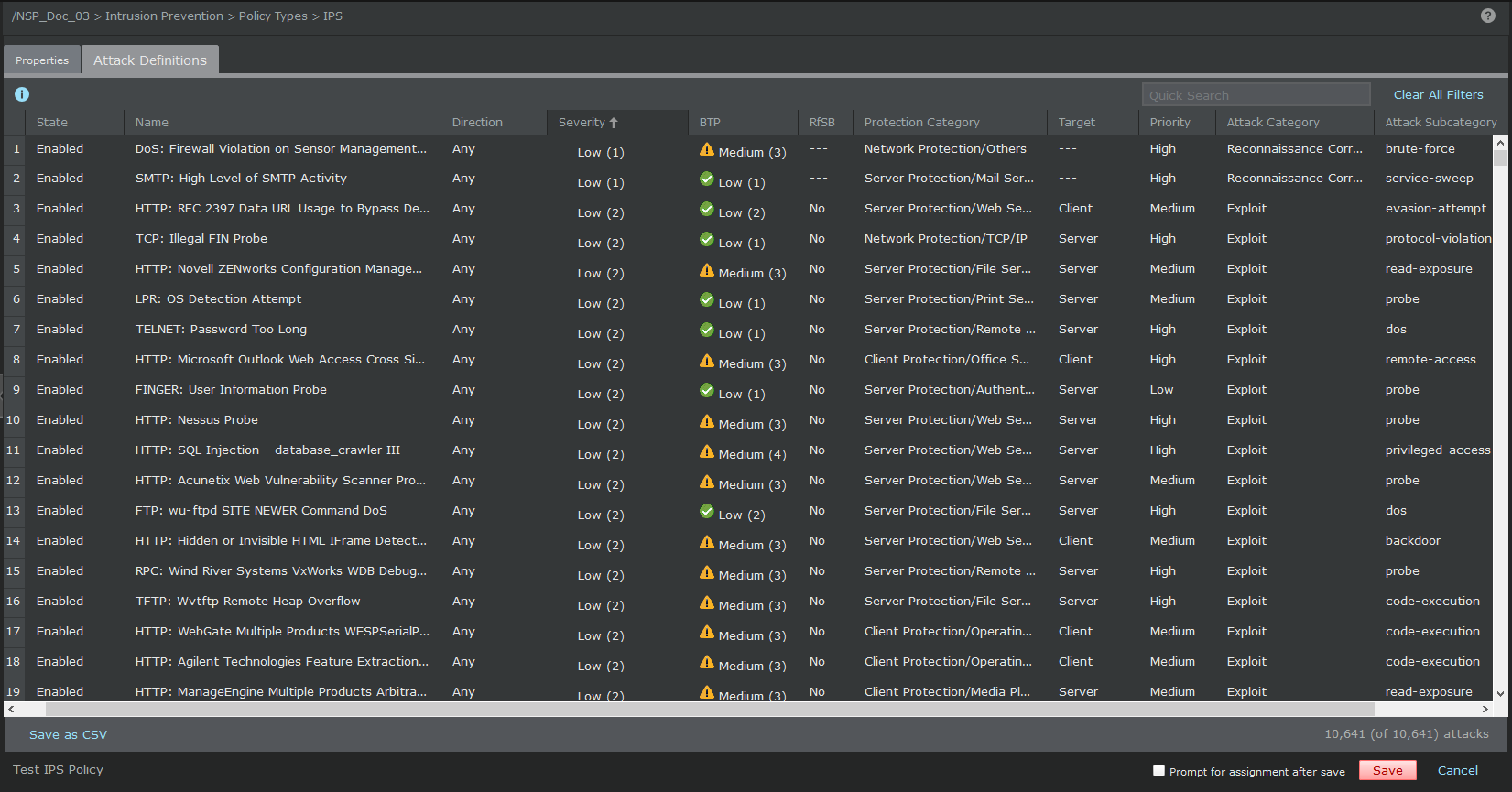
Task: Click the Direction column header
Action: 477,123
